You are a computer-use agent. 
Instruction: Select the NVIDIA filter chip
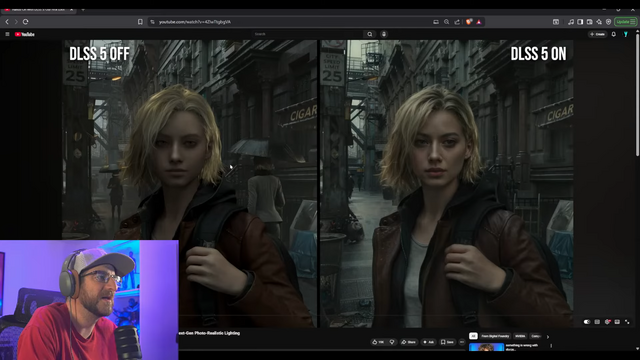pos(520,336)
